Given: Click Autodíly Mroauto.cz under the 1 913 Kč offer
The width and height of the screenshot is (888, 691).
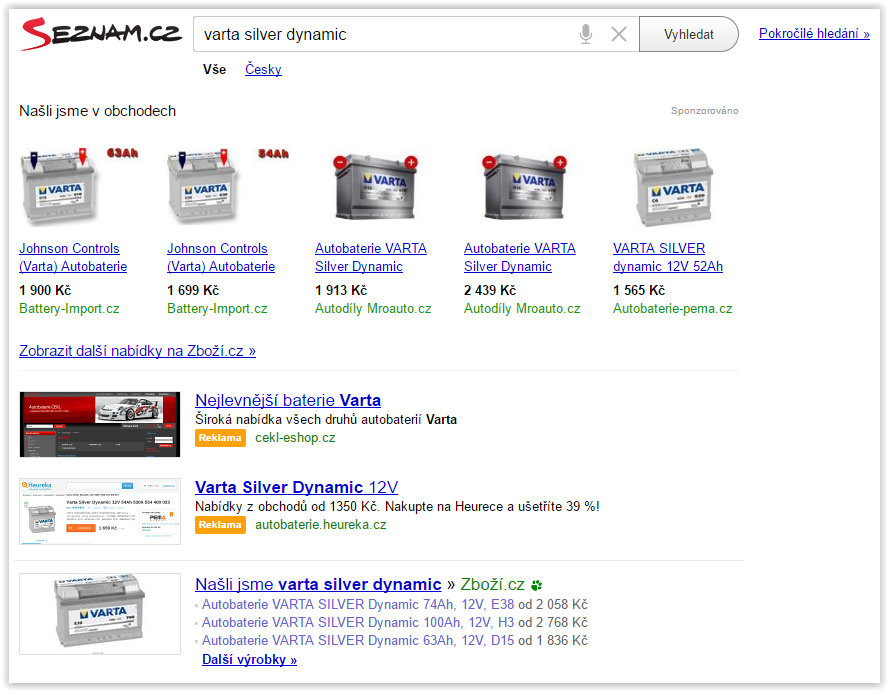Looking at the screenshot, I should tap(373, 308).
